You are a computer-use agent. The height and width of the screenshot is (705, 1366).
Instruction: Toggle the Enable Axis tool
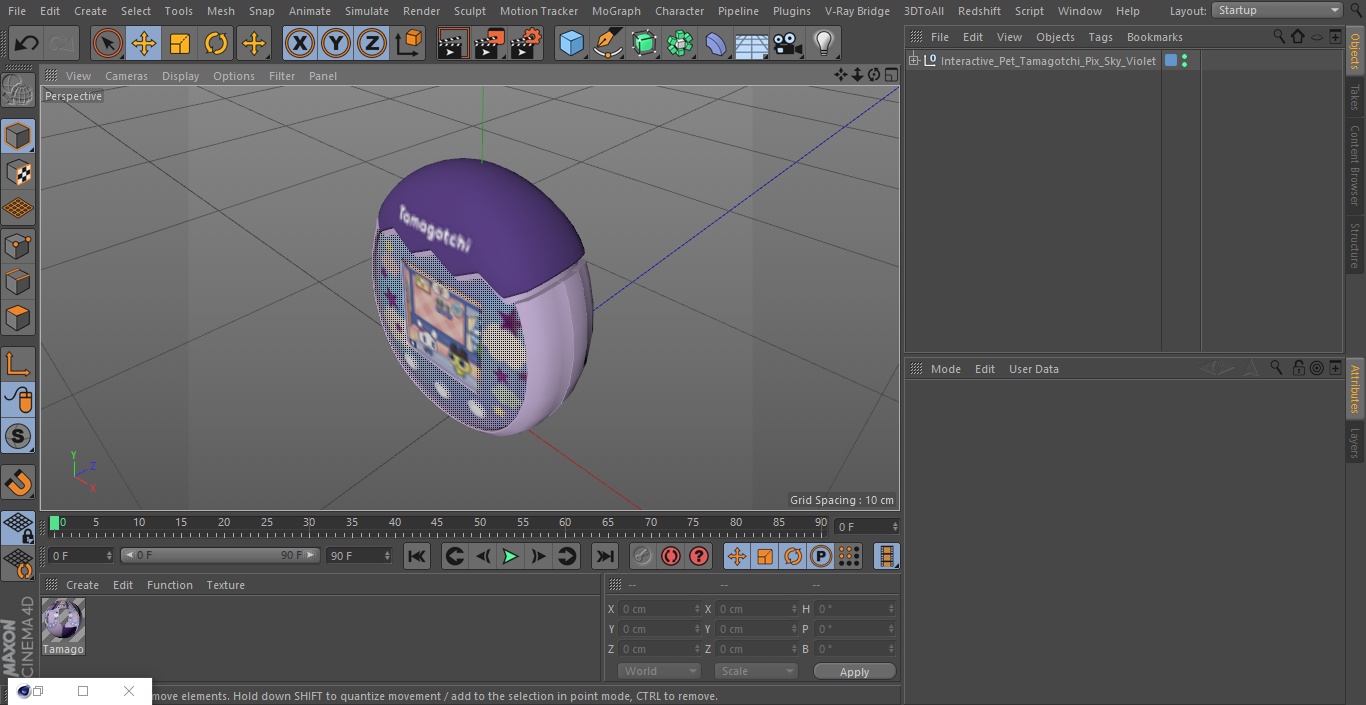click(x=18, y=364)
